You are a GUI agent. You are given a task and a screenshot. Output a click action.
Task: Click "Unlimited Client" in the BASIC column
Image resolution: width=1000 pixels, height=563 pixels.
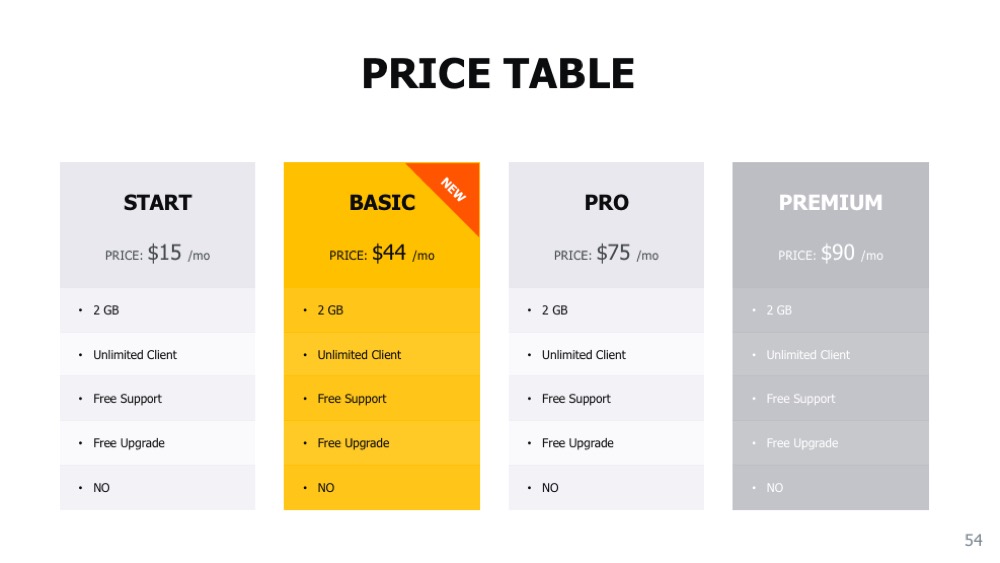click(359, 355)
